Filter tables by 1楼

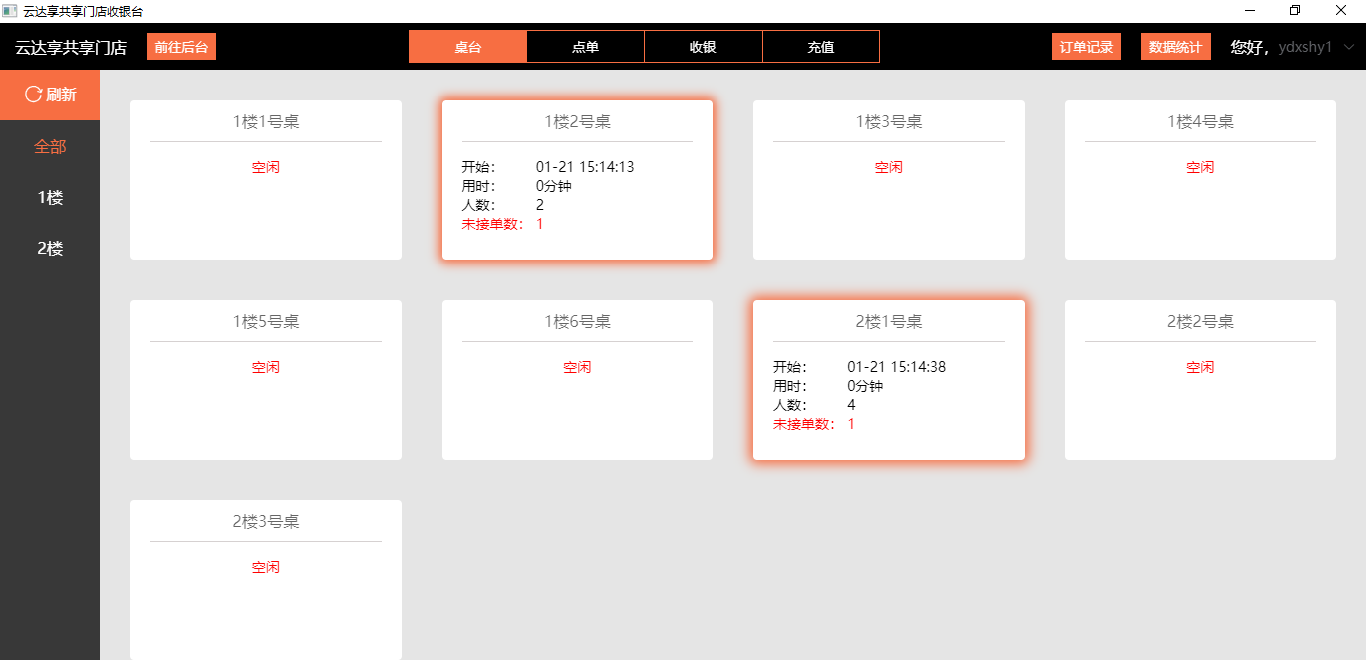(x=50, y=197)
